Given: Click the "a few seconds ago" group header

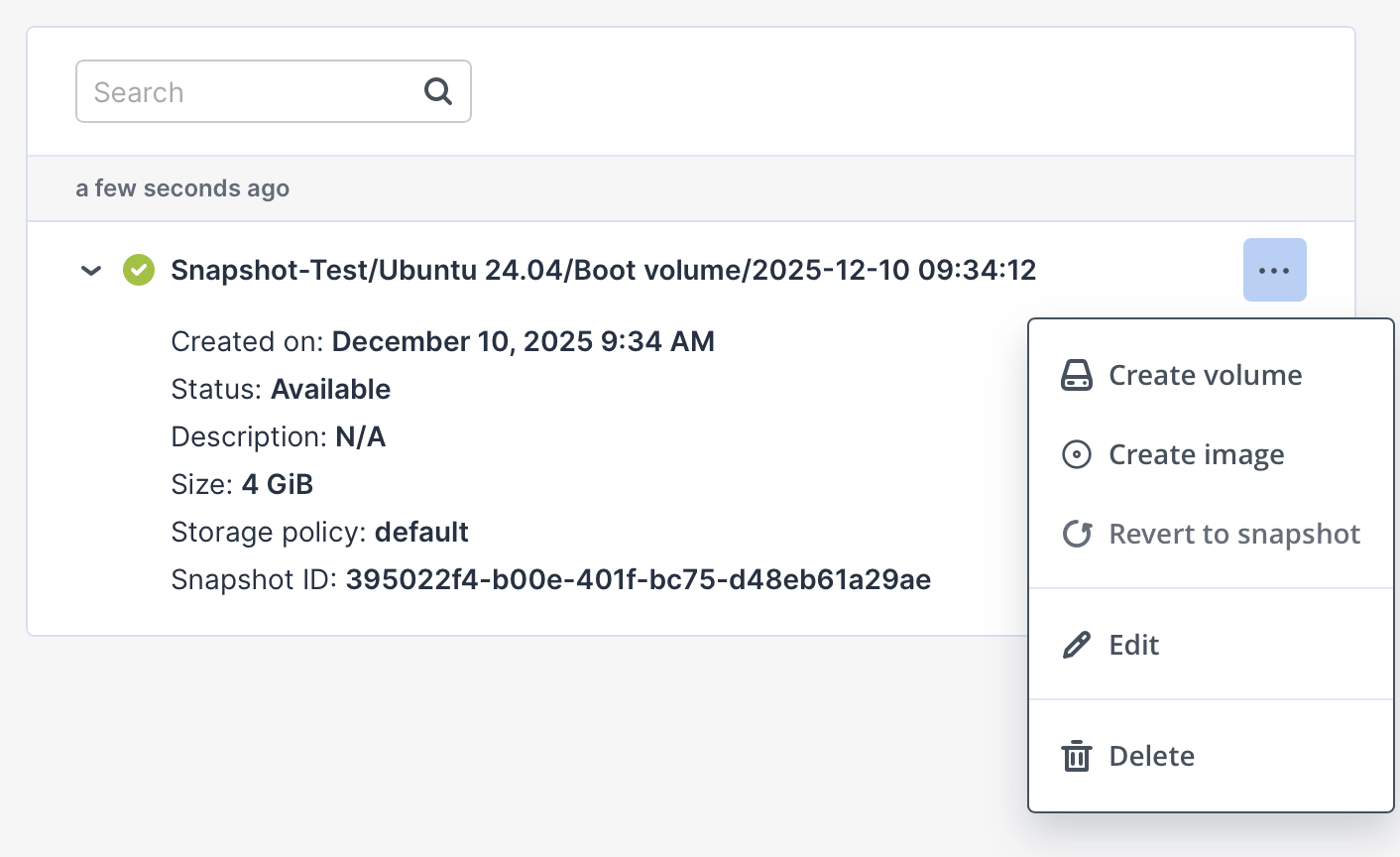Looking at the screenshot, I should click(182, 188).
